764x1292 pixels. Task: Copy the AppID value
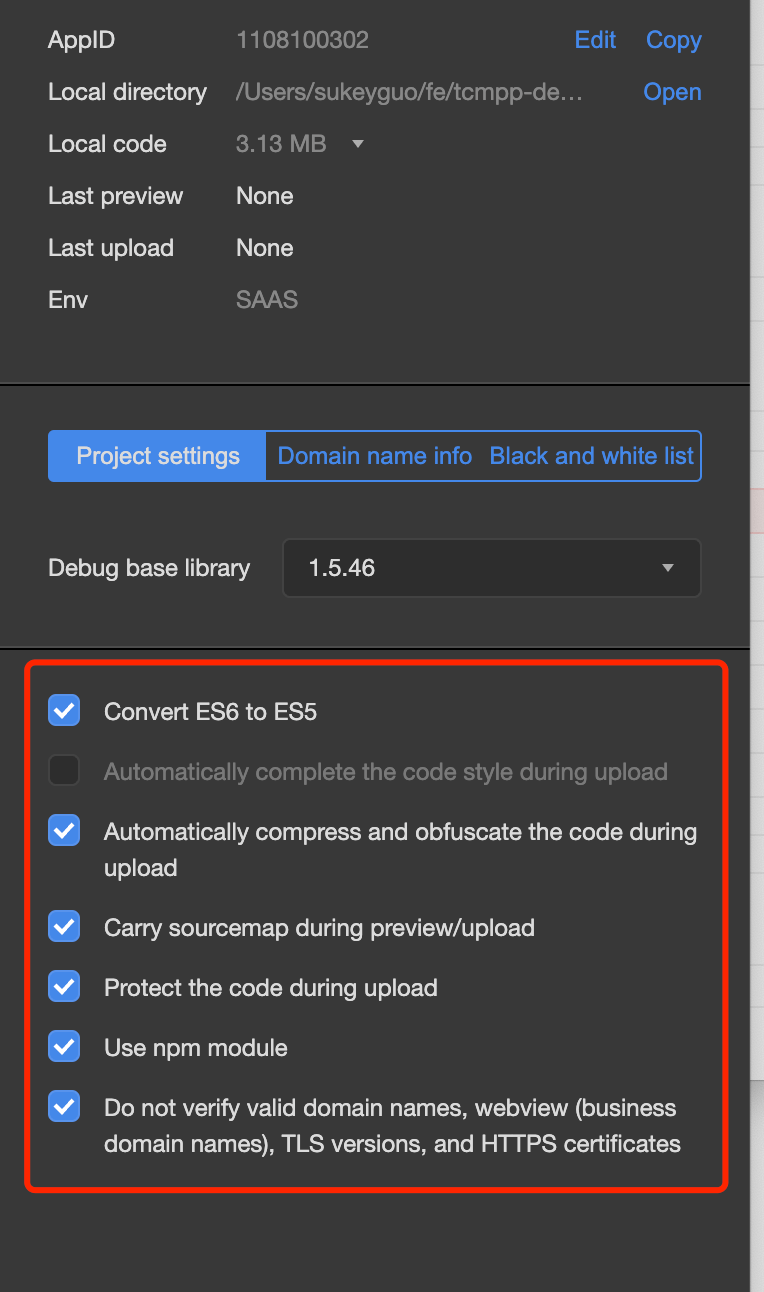[673, 40]
